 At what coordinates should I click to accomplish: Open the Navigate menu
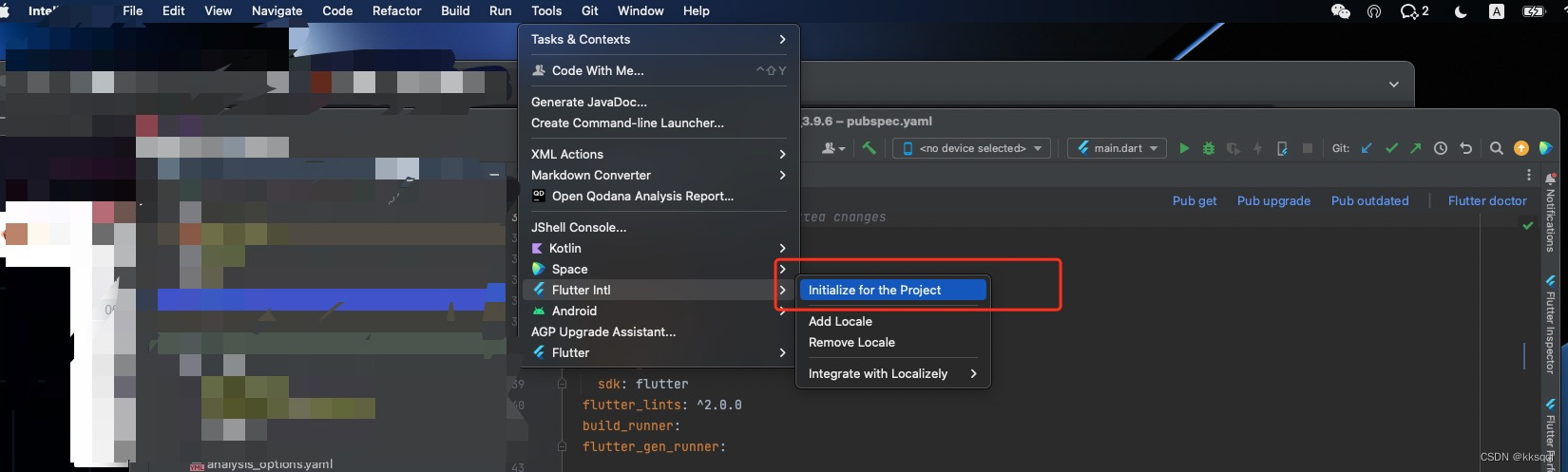click(277, 10)
